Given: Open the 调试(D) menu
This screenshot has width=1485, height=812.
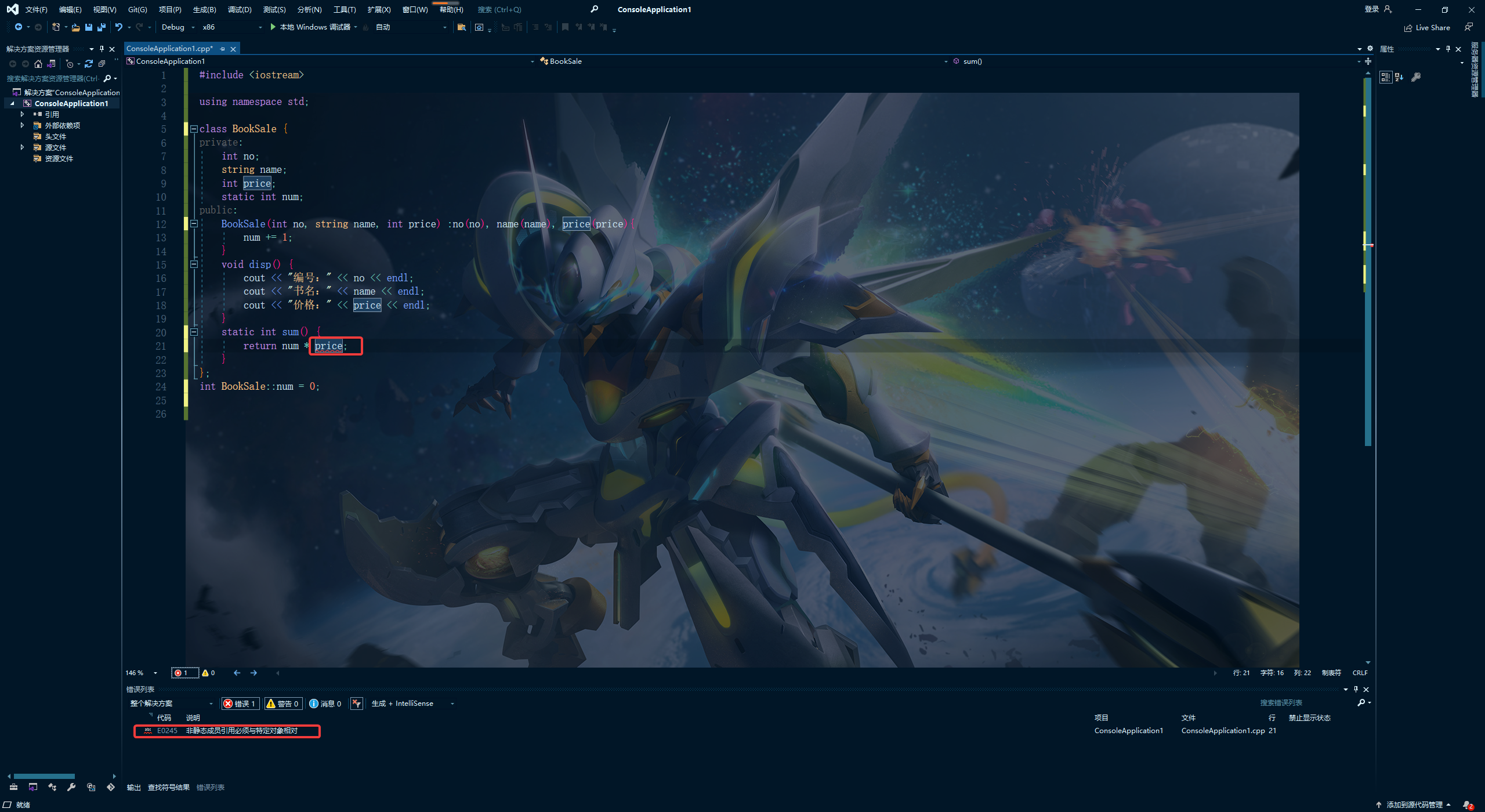Looking at the screenshot, I should (239, 9).
